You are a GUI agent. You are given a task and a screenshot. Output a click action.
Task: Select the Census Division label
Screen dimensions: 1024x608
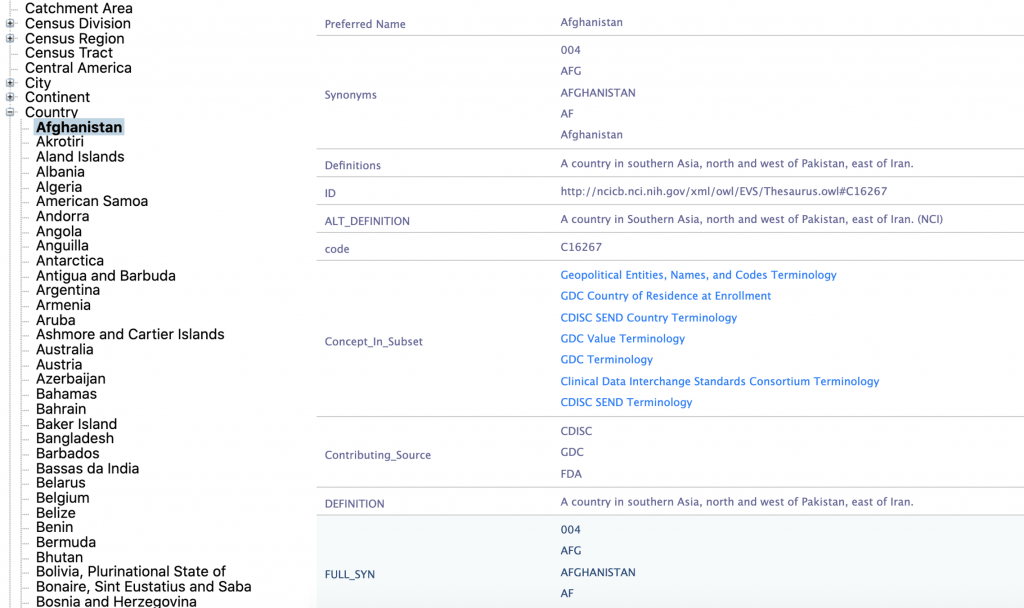[78, 24]
